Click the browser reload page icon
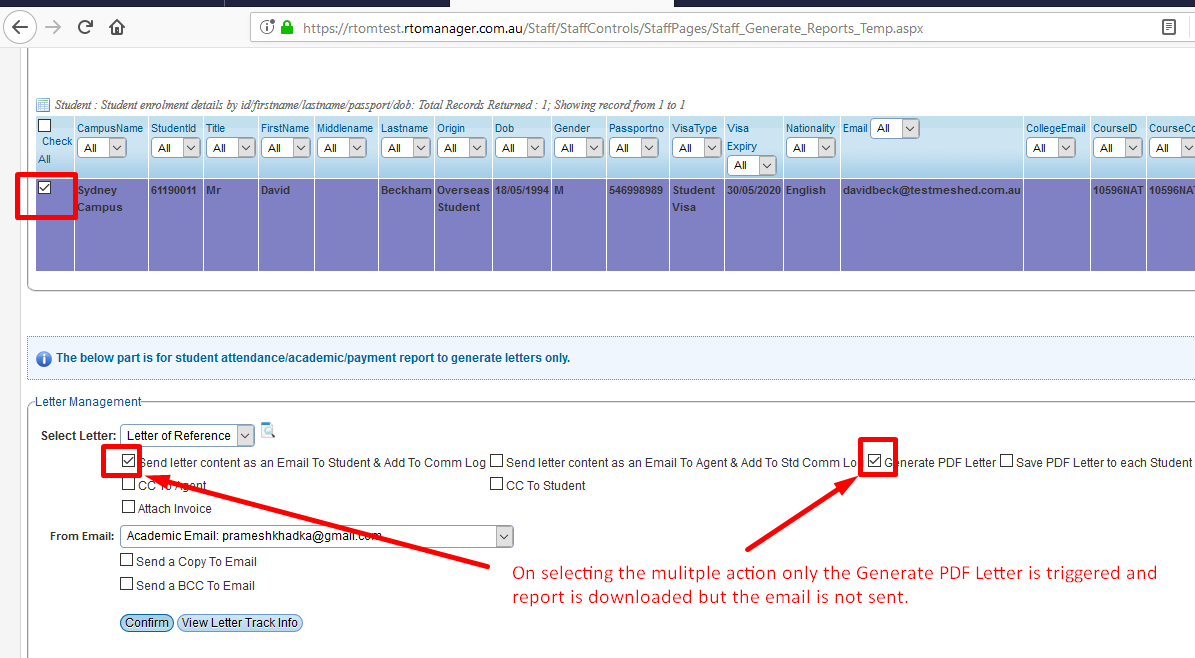The width and height of the screenshot is (1195, 658). pos(86,27)
